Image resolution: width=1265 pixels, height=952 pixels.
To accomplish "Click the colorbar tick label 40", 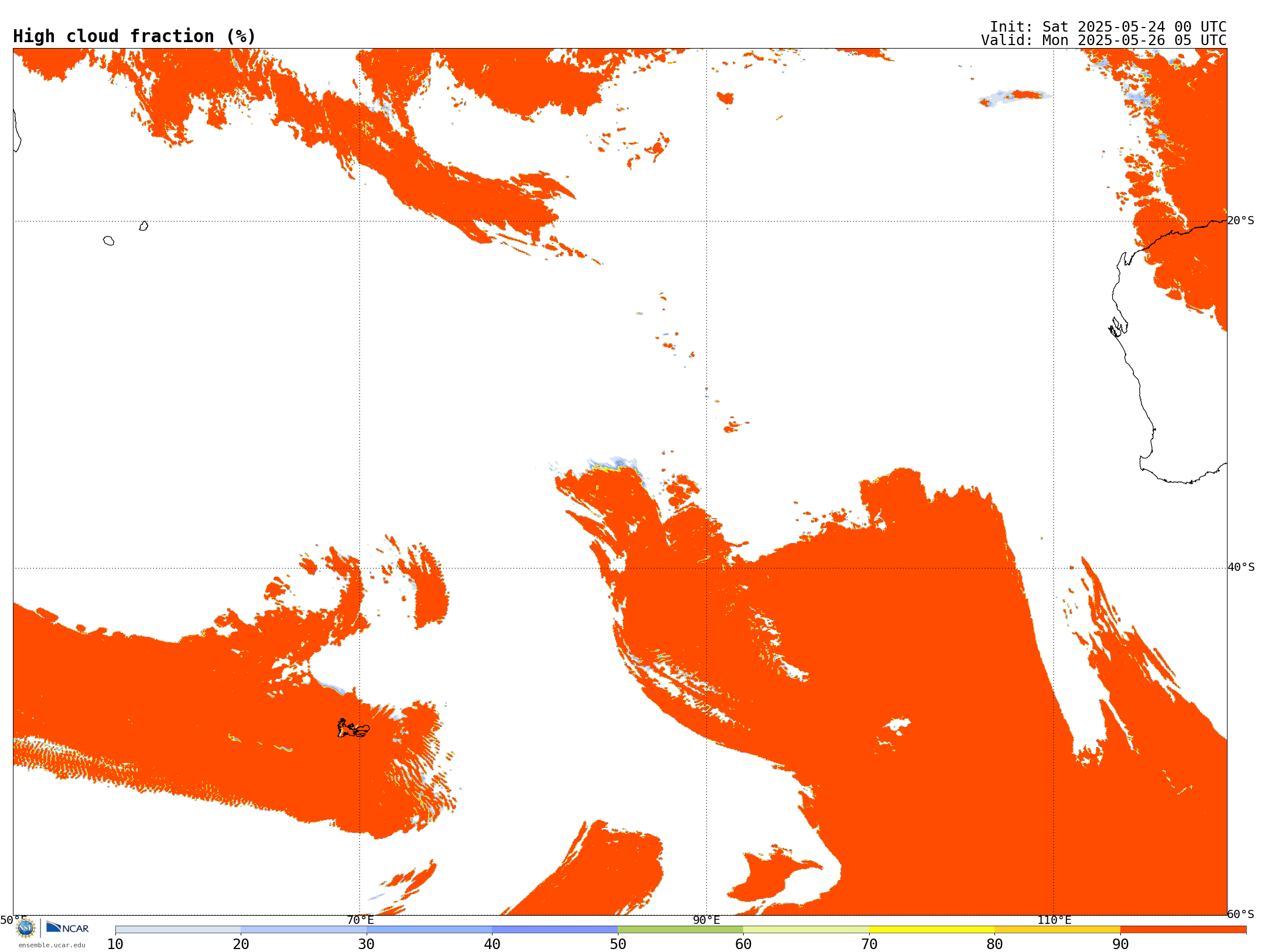I will point(492,944).
